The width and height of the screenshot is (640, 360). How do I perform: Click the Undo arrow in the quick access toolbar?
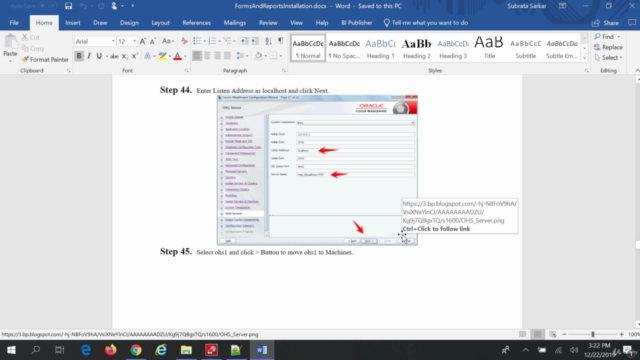point(83,6)
